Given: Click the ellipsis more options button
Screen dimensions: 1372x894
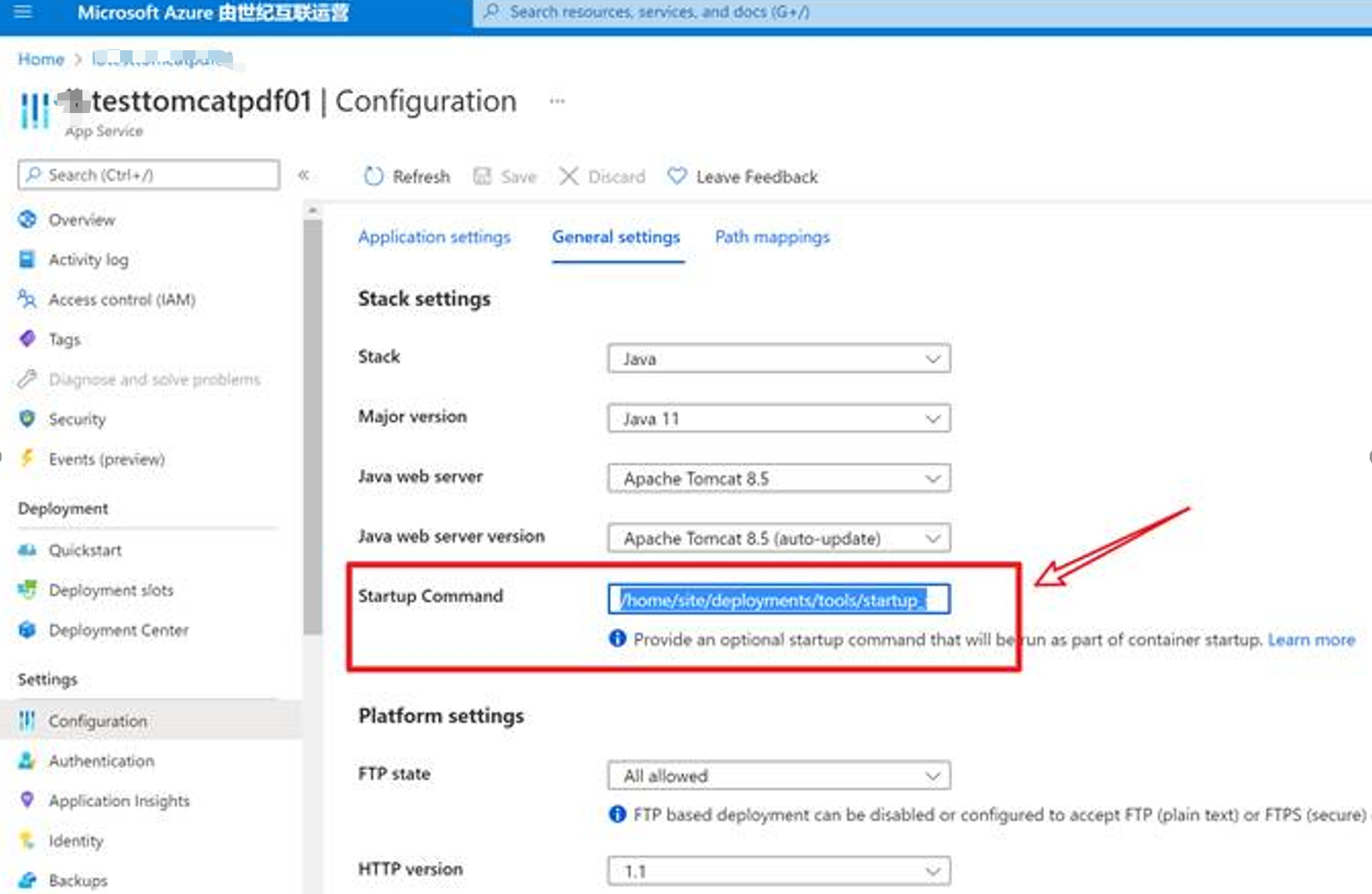Looking at the screenshot, I should coord(557,101).
